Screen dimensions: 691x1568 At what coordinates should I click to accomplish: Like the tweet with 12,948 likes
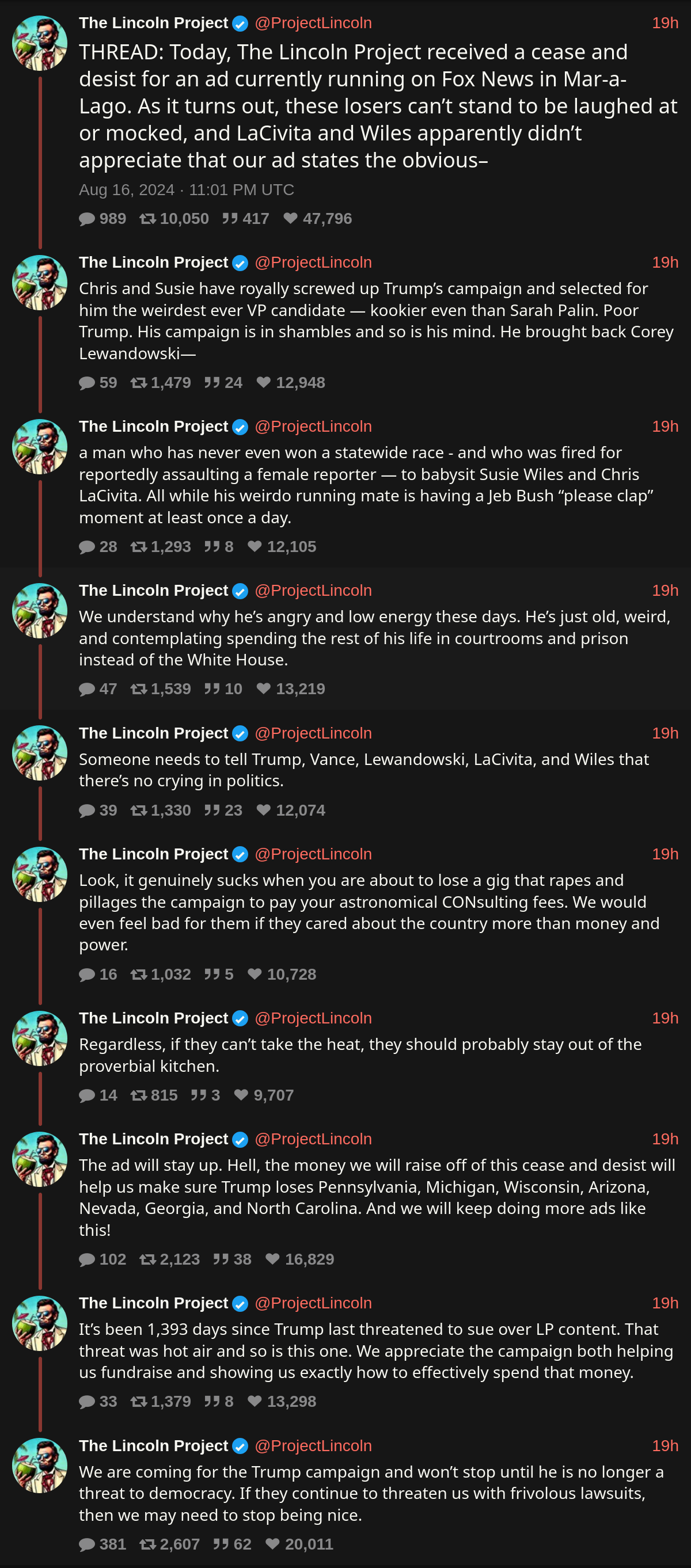coord(263,383)
